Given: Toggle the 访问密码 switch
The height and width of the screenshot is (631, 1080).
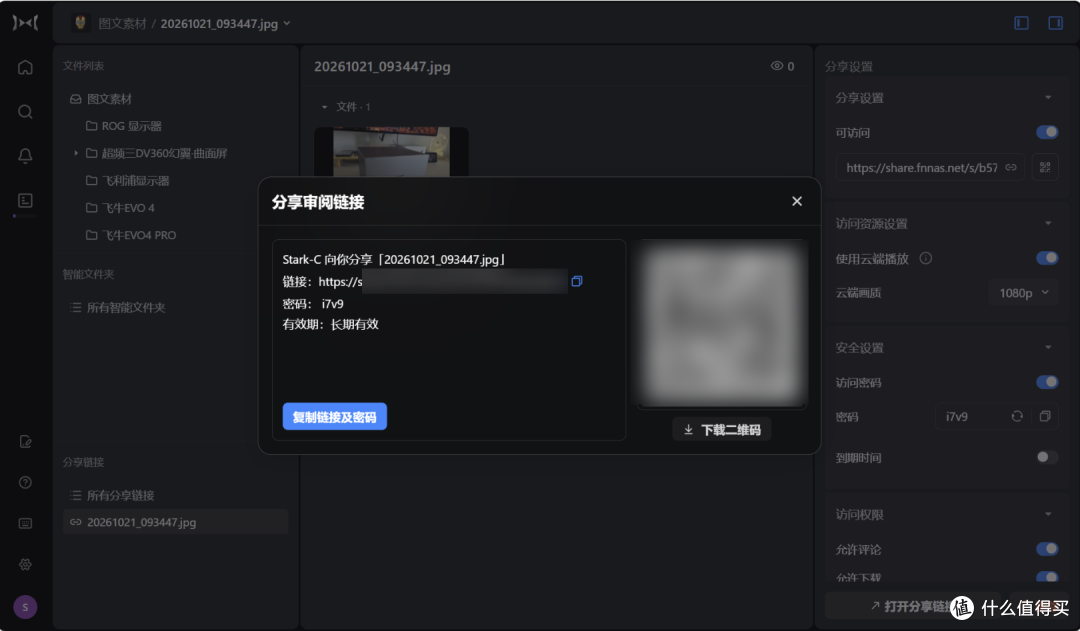Looking at the screenshot, I should [1047, 382].
